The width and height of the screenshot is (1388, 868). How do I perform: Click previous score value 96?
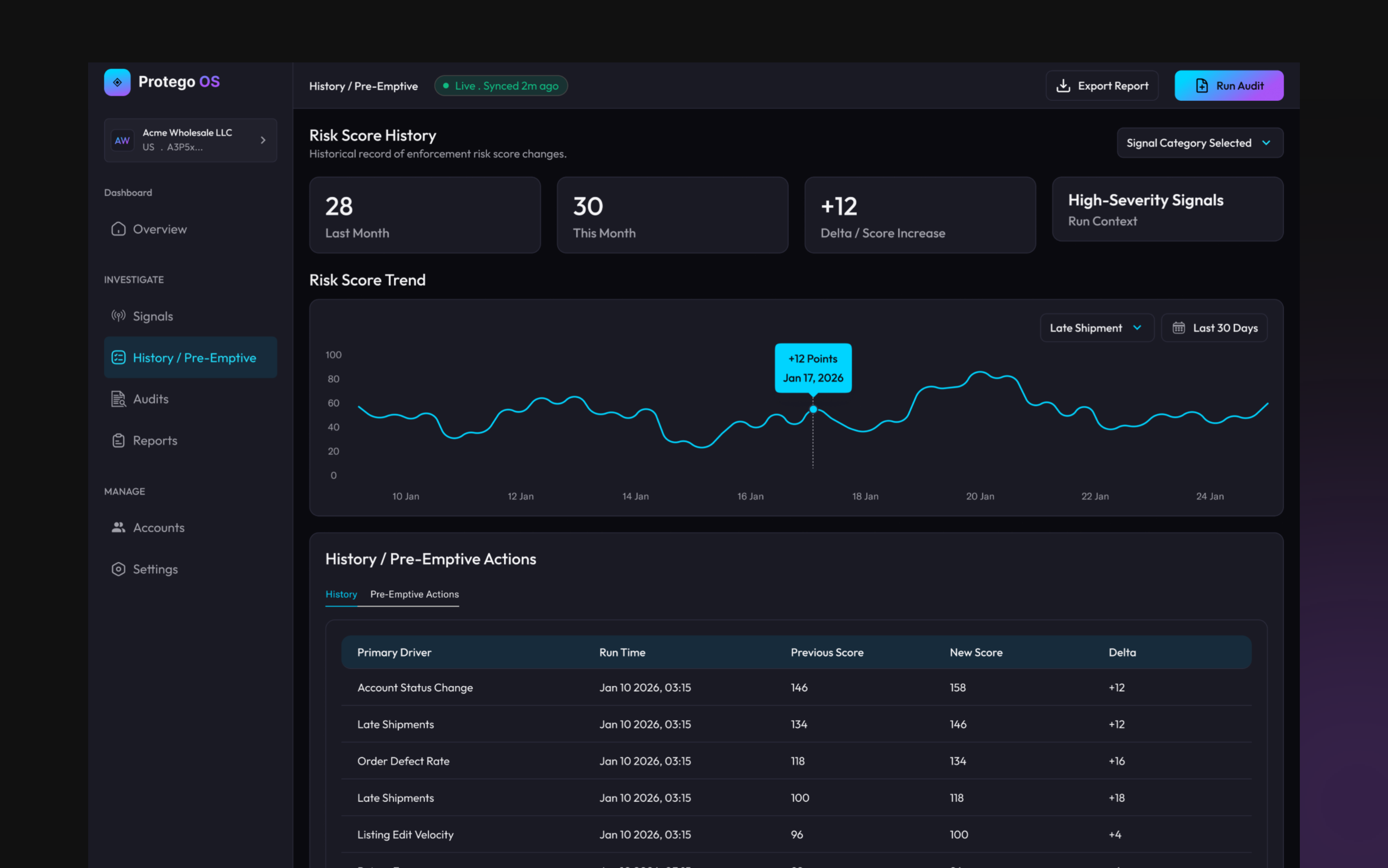(x=797, y=835)
